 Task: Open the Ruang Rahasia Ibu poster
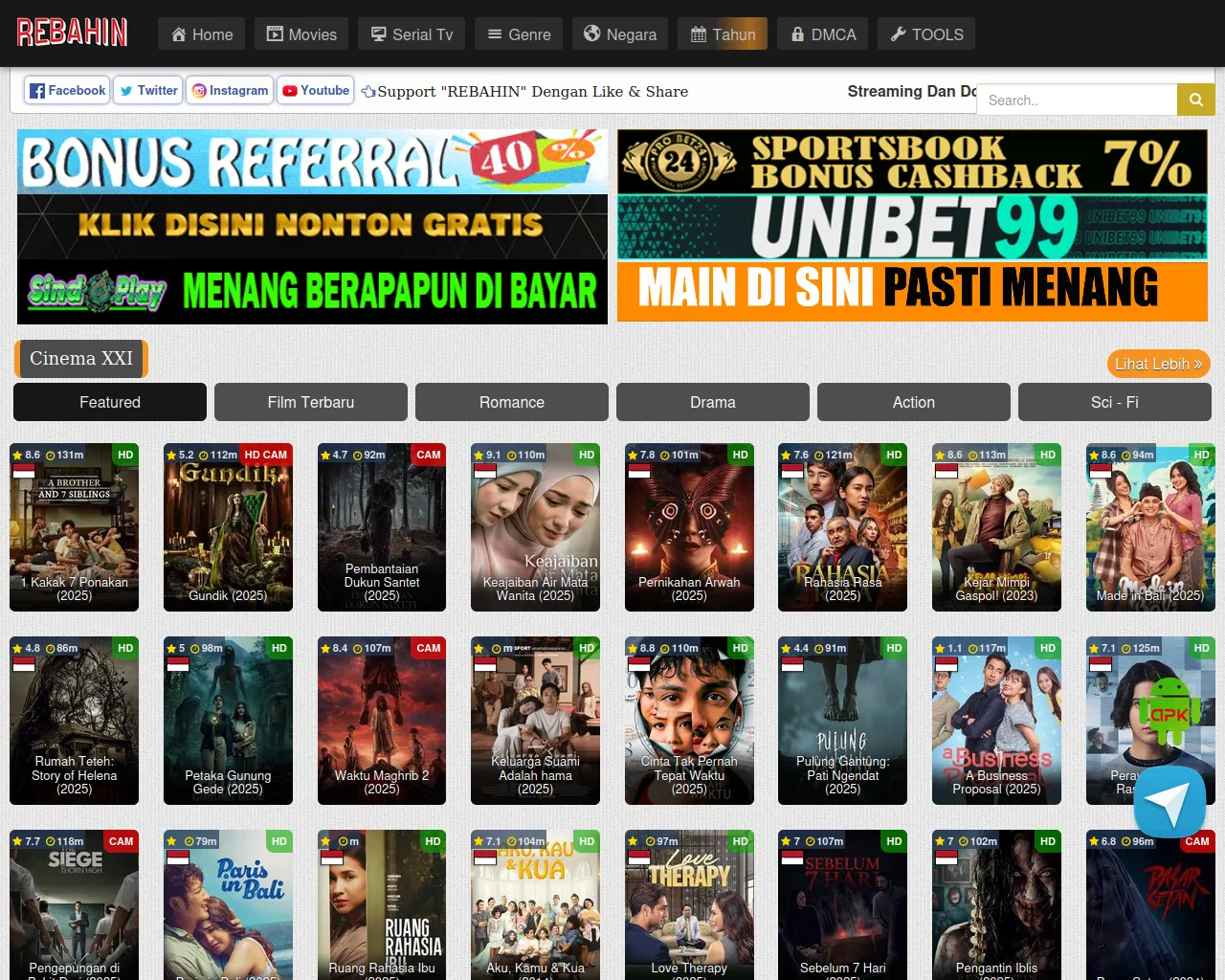(x=382, y=905)
